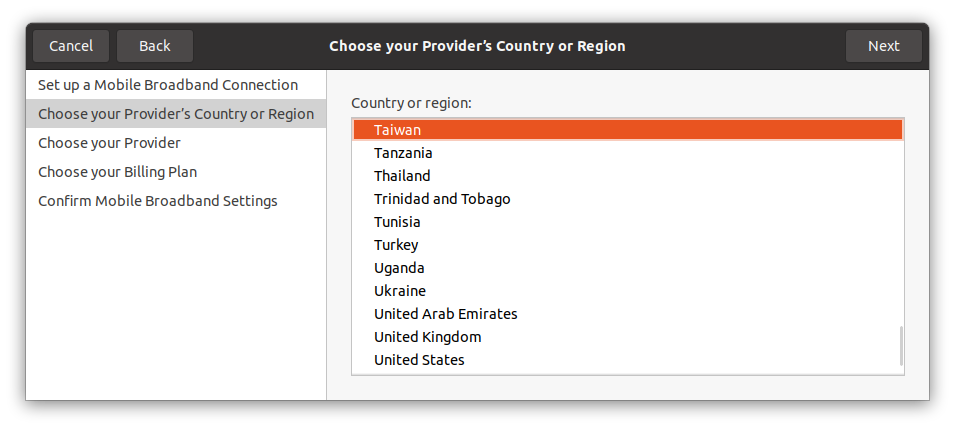Image resolution: width=955 pixels, height=429 pixels.
Task: Click the country list vertical scrollbar
Action: (x=901, y=345)
